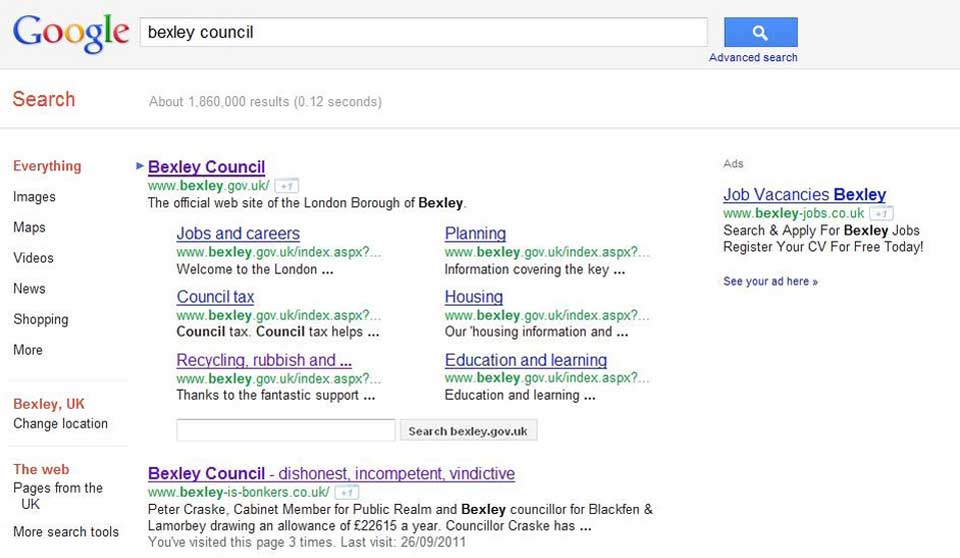The width and height of the screenshot is (960, 558).
Task: Click the green URL under Recycling, rubbish and
Action: tap(279, 379)
